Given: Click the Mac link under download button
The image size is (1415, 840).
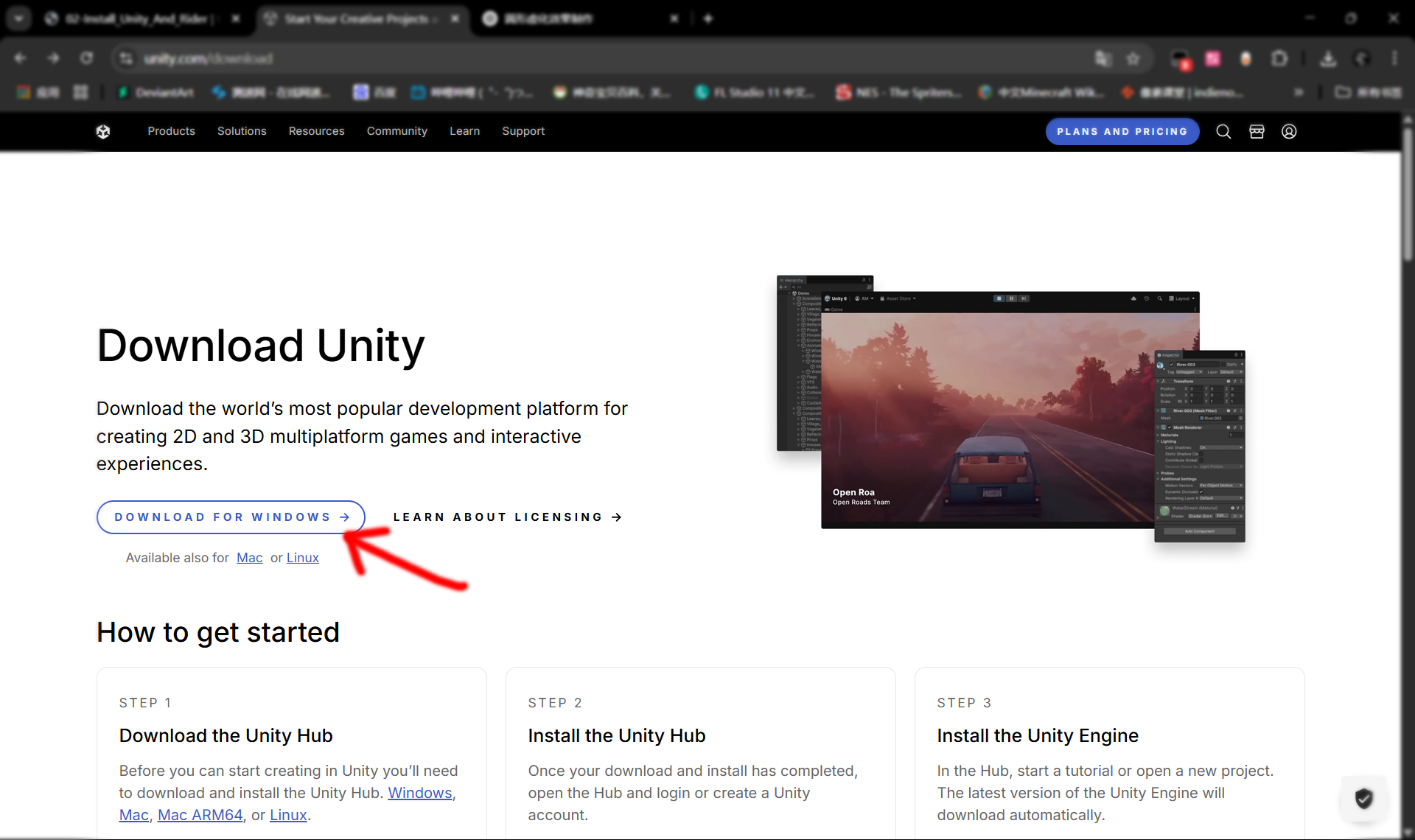Looking at the screenshot, I should pos(249,558).
